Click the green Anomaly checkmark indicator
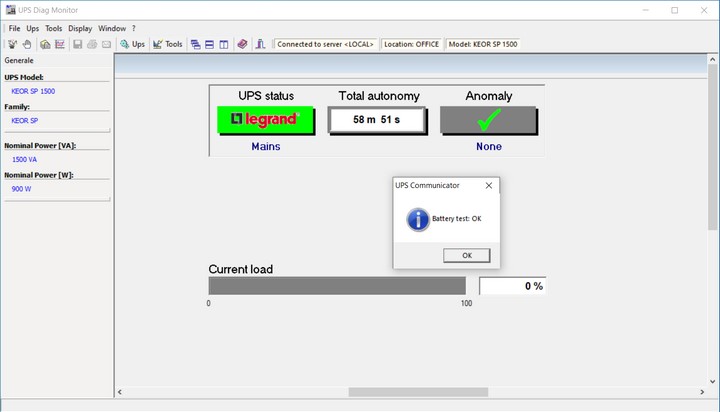720x412 pixels. (489, 120)
